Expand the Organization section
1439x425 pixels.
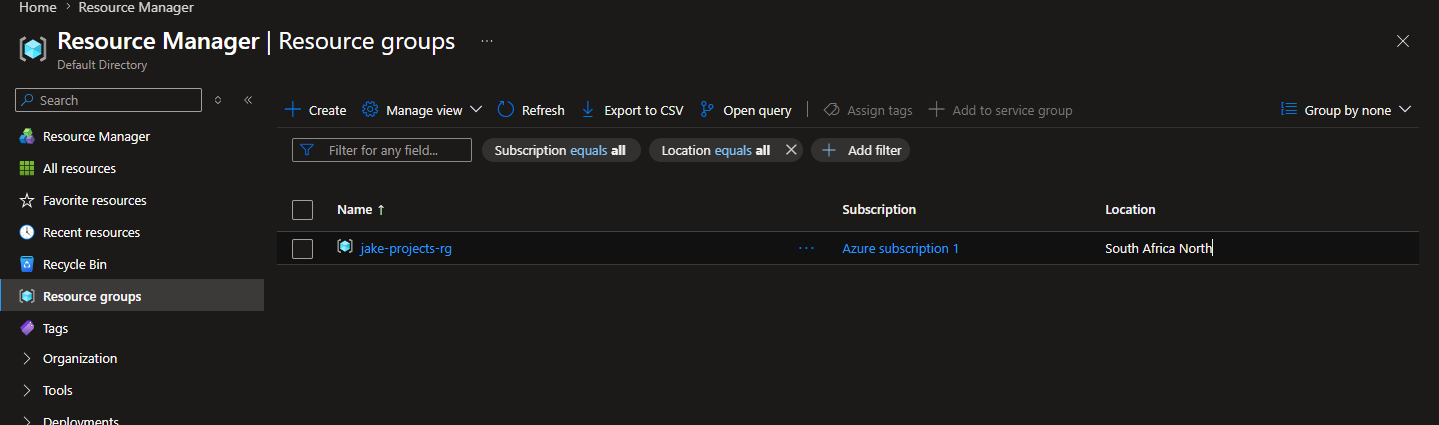[80, 358]
